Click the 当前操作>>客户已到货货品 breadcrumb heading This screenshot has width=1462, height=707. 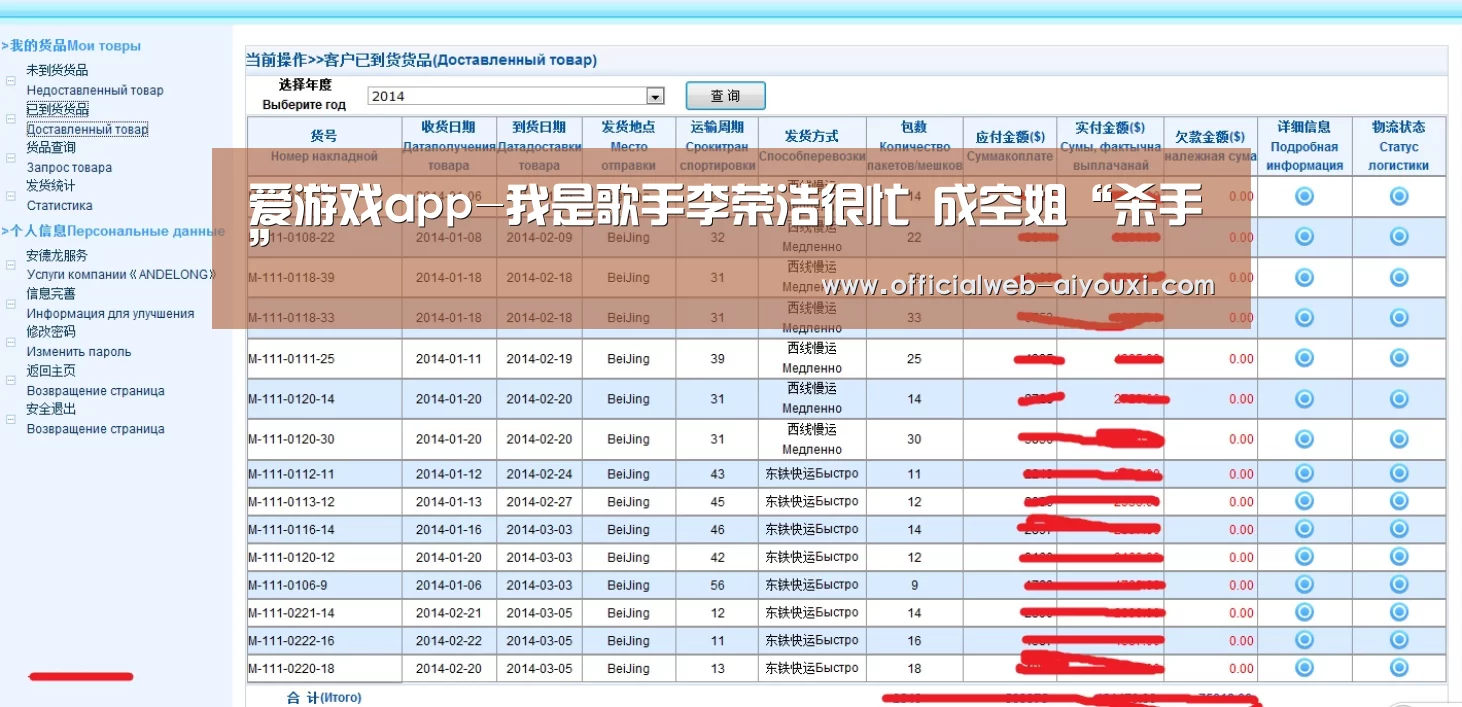click(421, 60)
